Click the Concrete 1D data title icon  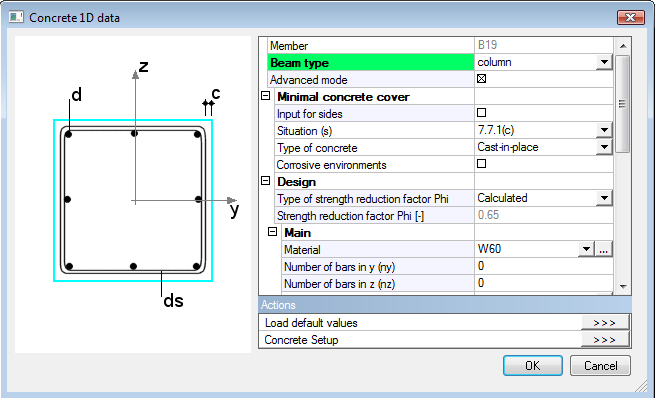pyautogui.click(x=16, y=17)
